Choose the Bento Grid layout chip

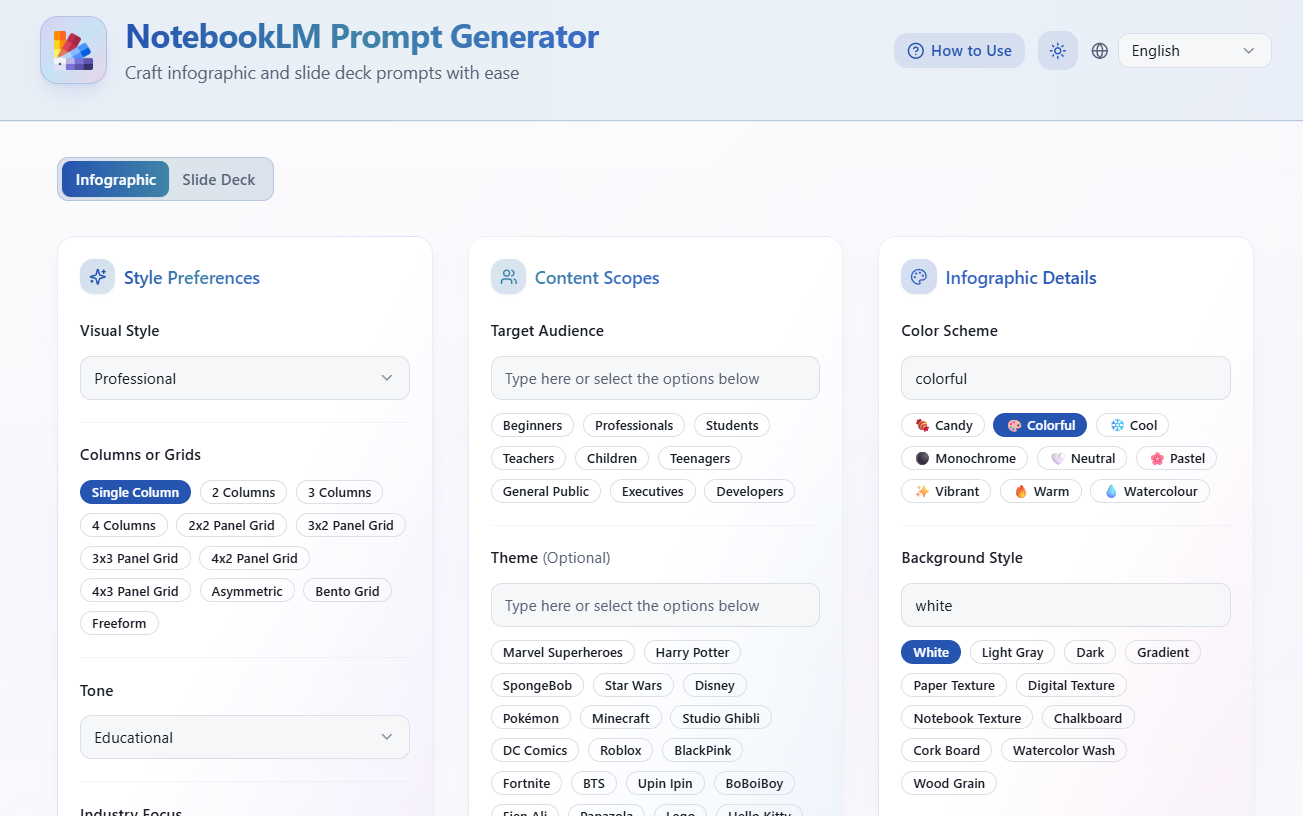pyautogui.click(x=347, y=591)
